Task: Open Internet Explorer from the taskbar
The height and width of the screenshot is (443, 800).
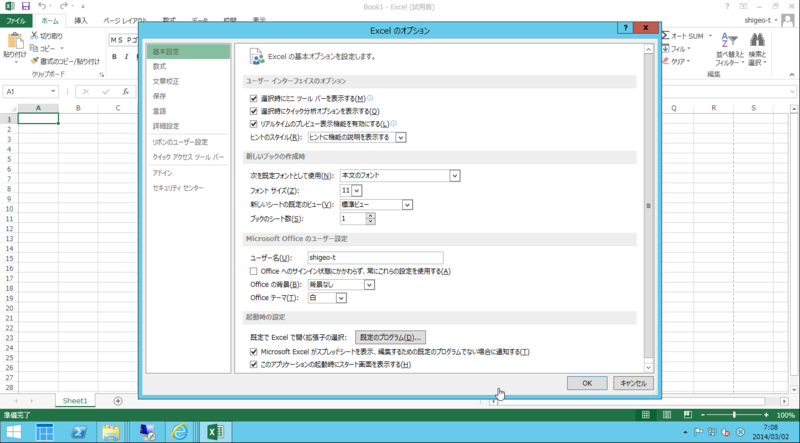Action: pyautogui.click(x=180, y=432)
